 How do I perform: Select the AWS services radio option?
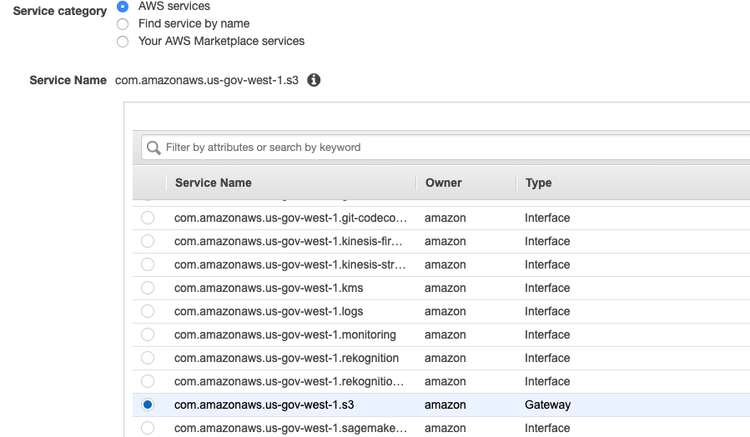point(123,6)
